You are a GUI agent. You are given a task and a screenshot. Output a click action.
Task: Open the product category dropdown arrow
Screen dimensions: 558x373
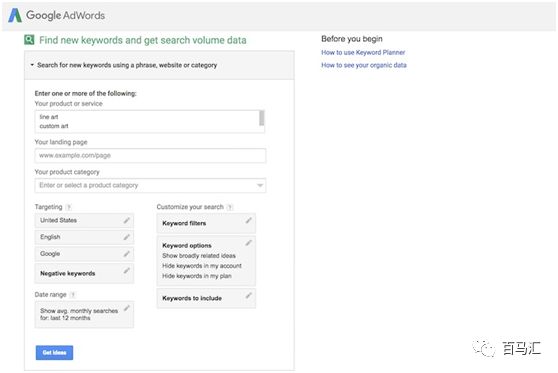click(260, 185)
